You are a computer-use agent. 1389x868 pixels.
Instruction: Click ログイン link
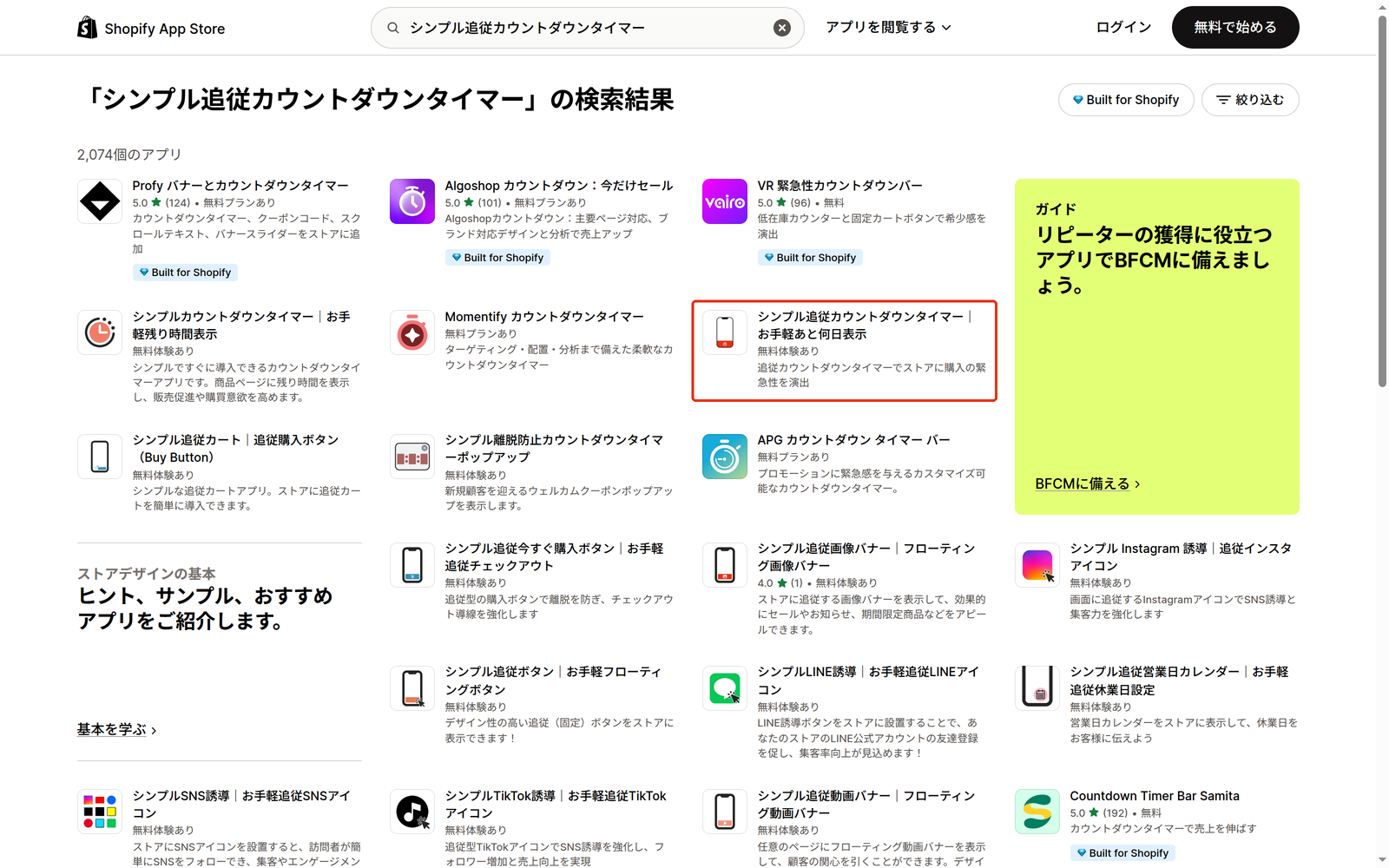(1123, 28)
